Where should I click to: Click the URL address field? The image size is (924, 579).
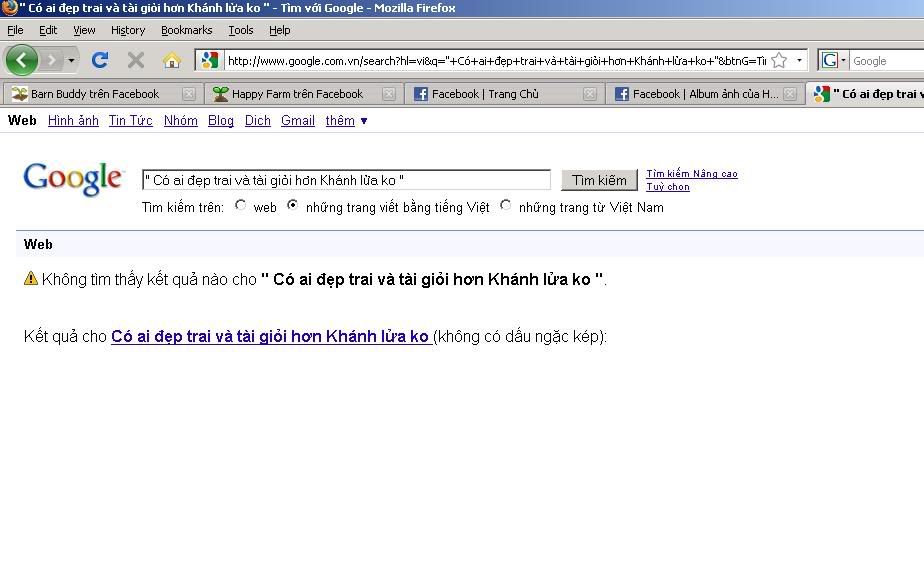496,61
